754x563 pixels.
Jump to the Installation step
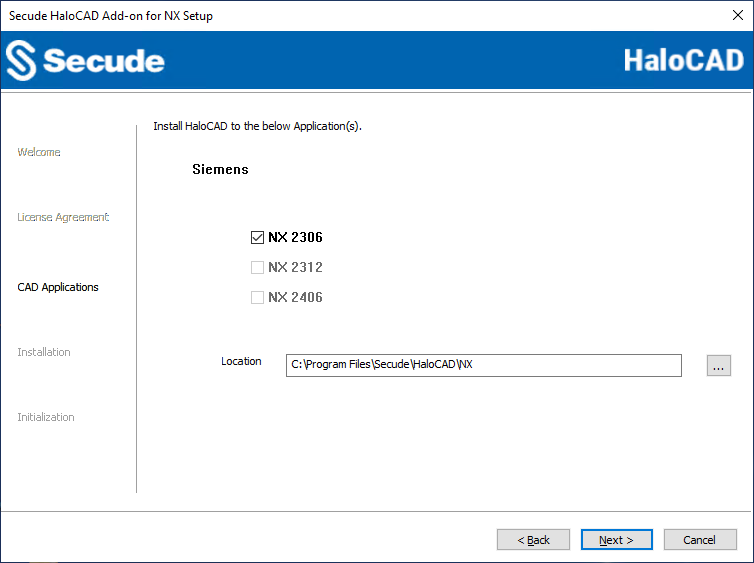point(44,352)
